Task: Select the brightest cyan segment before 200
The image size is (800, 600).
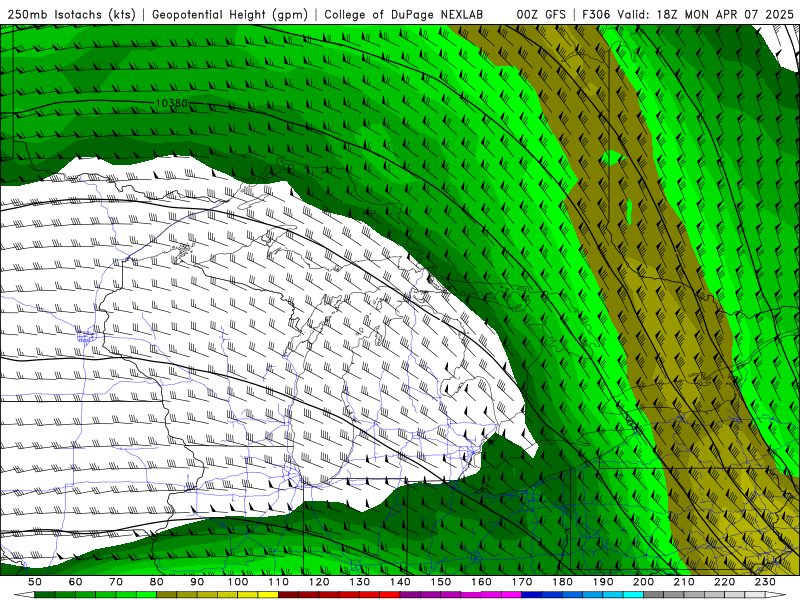Action: 634,595
